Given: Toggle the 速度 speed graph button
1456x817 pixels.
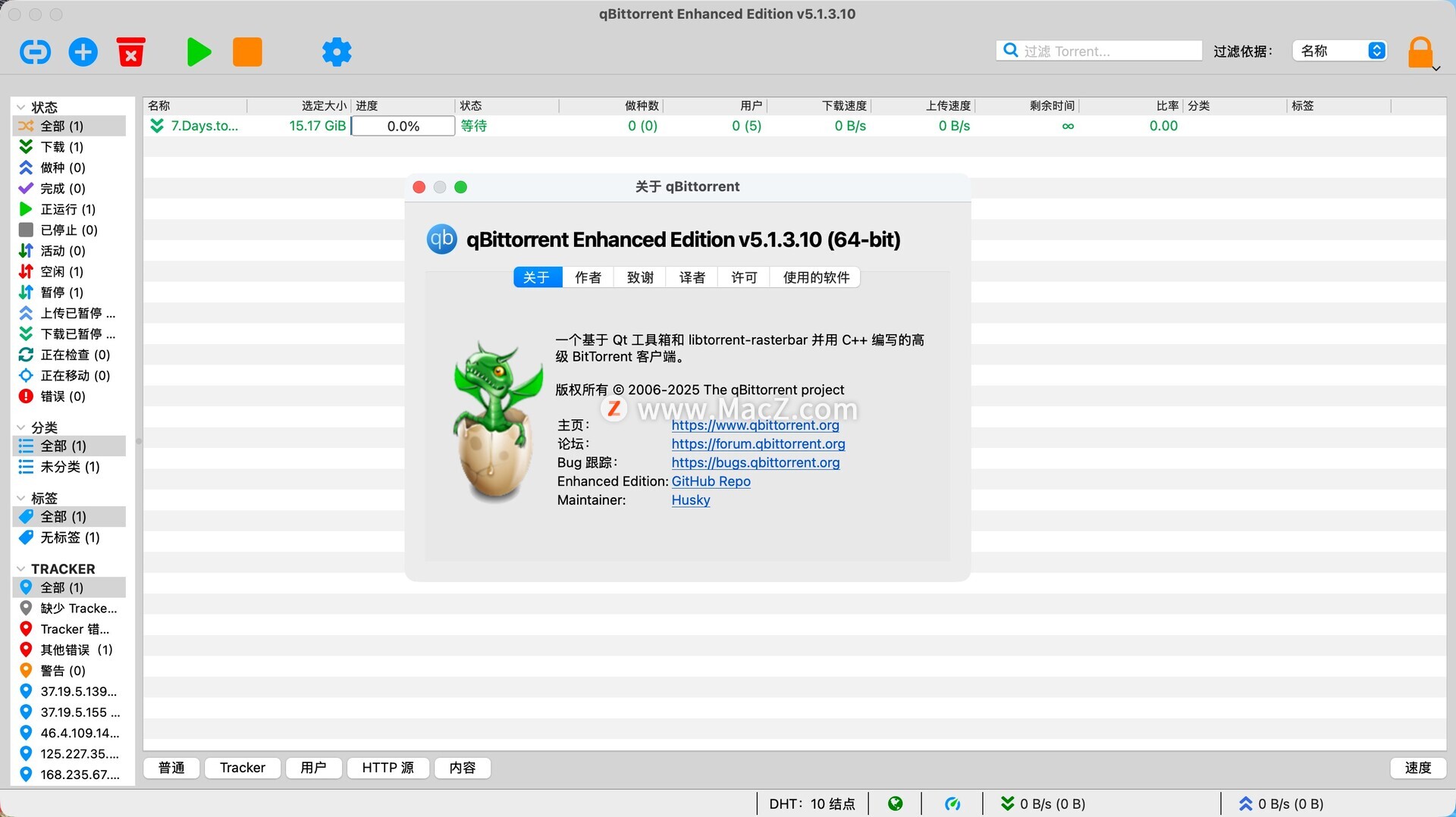Looking at the screenshot, I should coord(1417,768).
